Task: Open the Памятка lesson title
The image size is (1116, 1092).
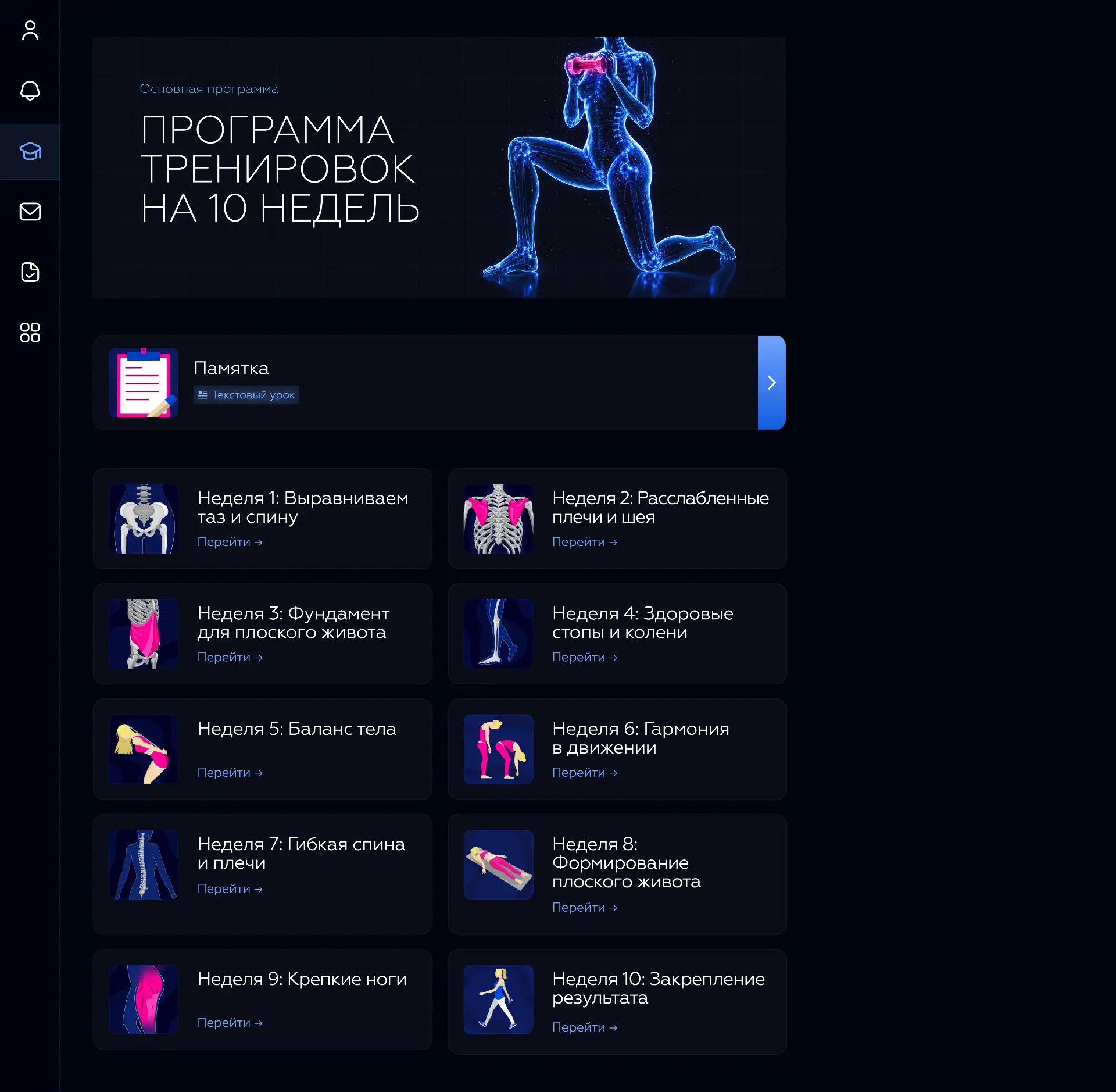Action: (x=231, y=368)
